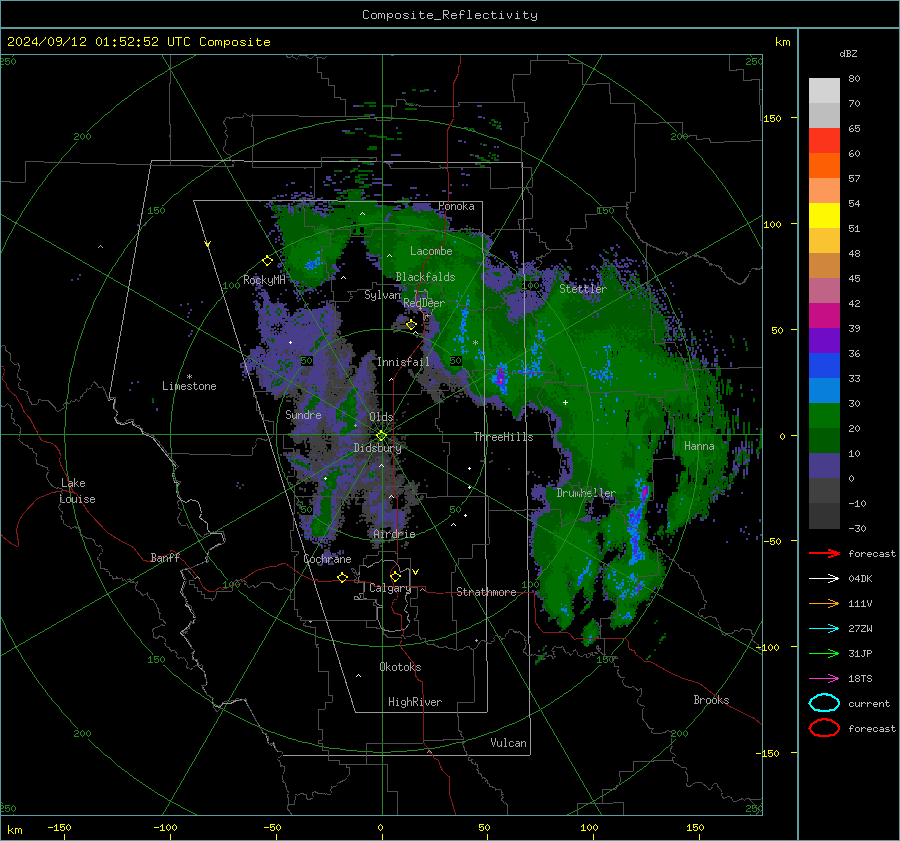
Task: Click the yellow diamond marker above Calgary
Action: (395, 576)
